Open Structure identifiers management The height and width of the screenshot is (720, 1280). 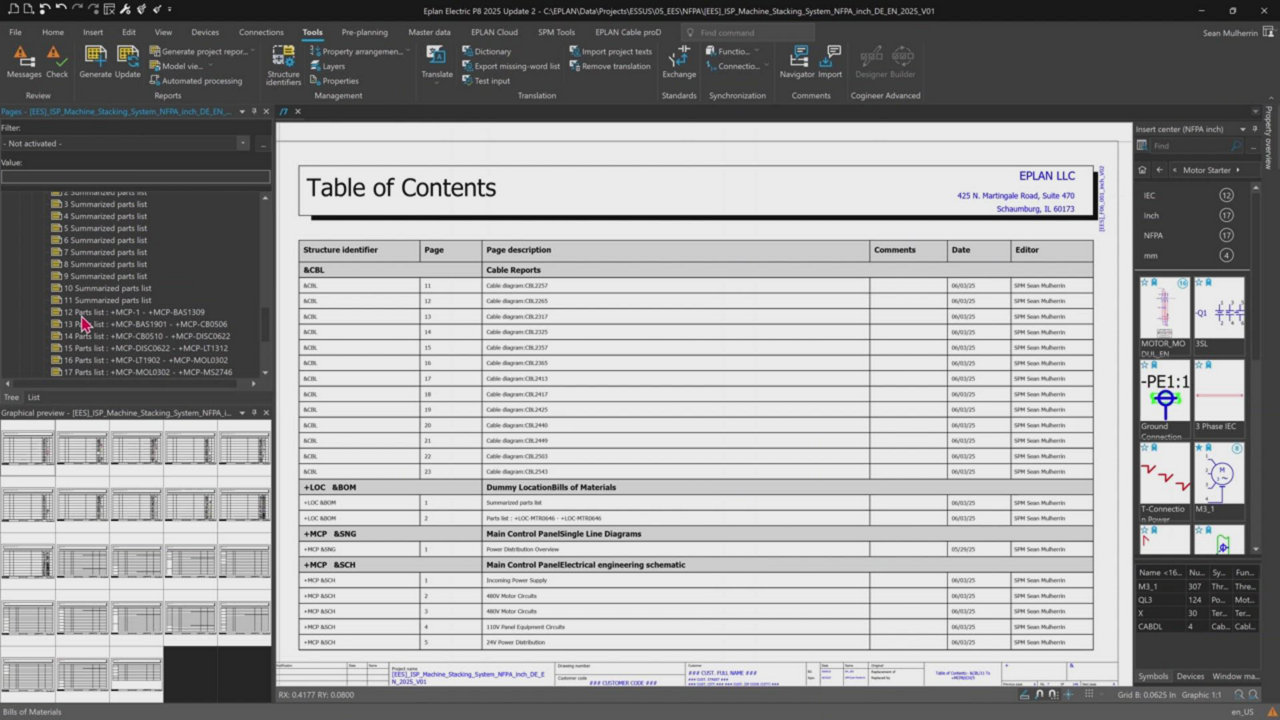pos(283,62)
